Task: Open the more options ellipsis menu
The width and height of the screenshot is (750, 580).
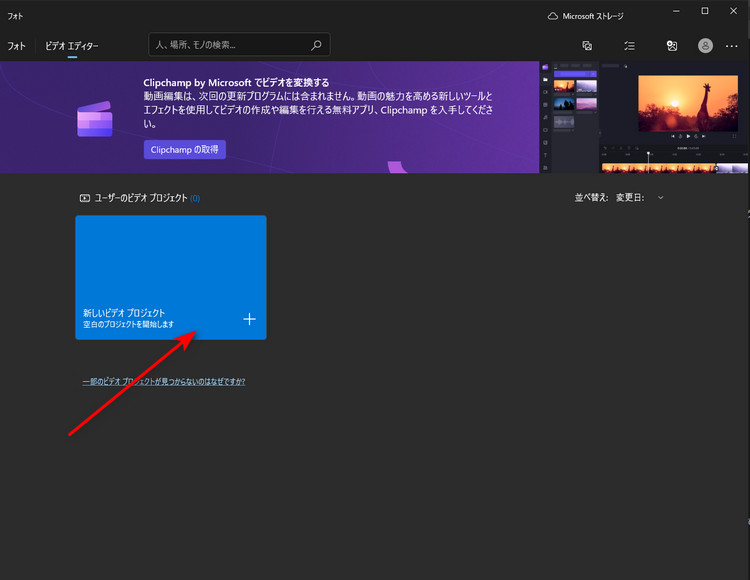Action: click(731, 46)
